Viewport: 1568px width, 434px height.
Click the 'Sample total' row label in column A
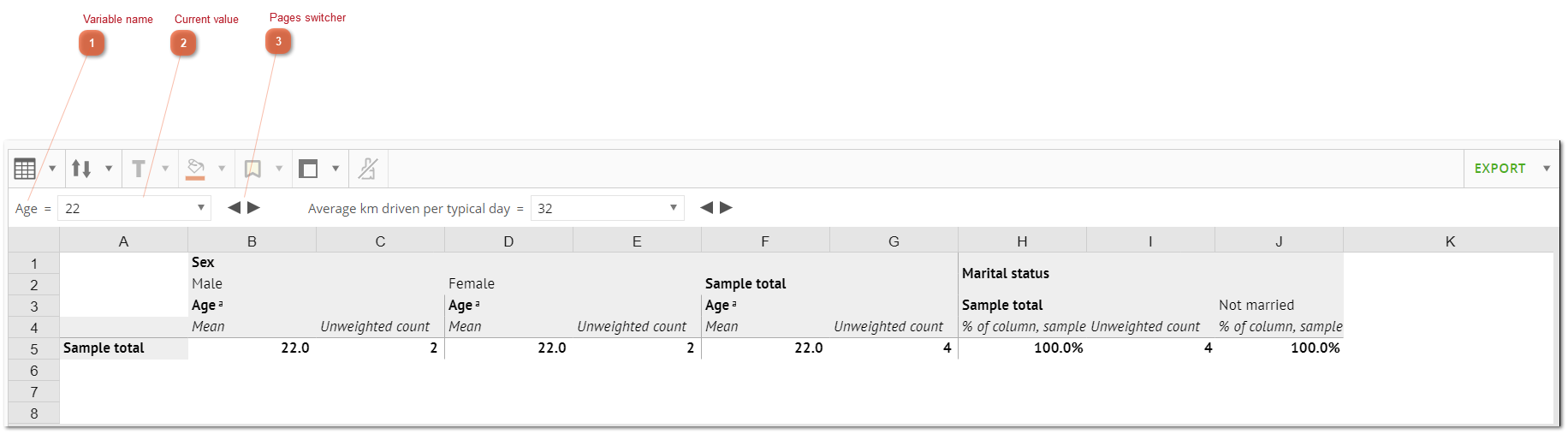tap(104, 348)
